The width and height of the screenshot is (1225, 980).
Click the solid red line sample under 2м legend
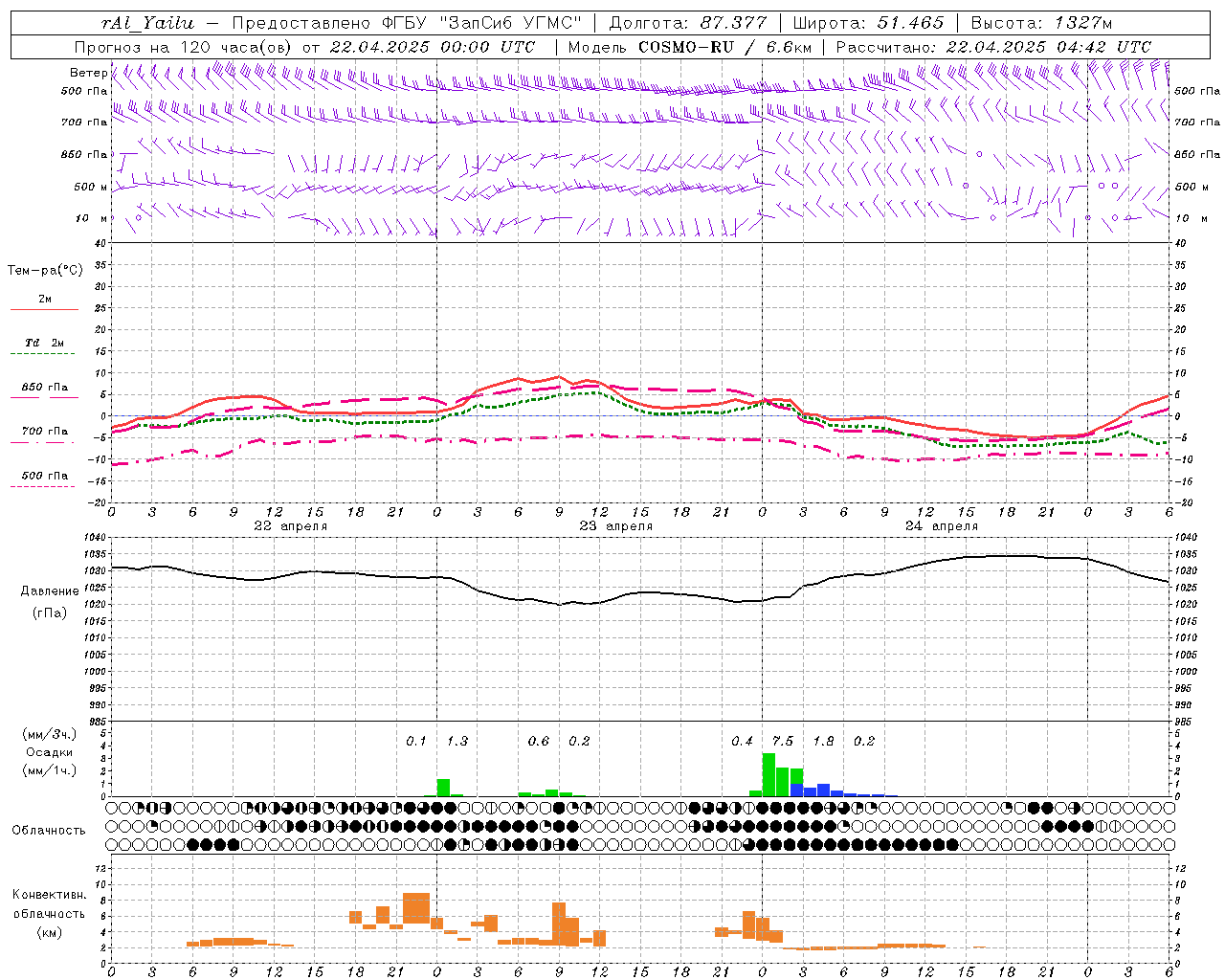click(x=44, y=310)
